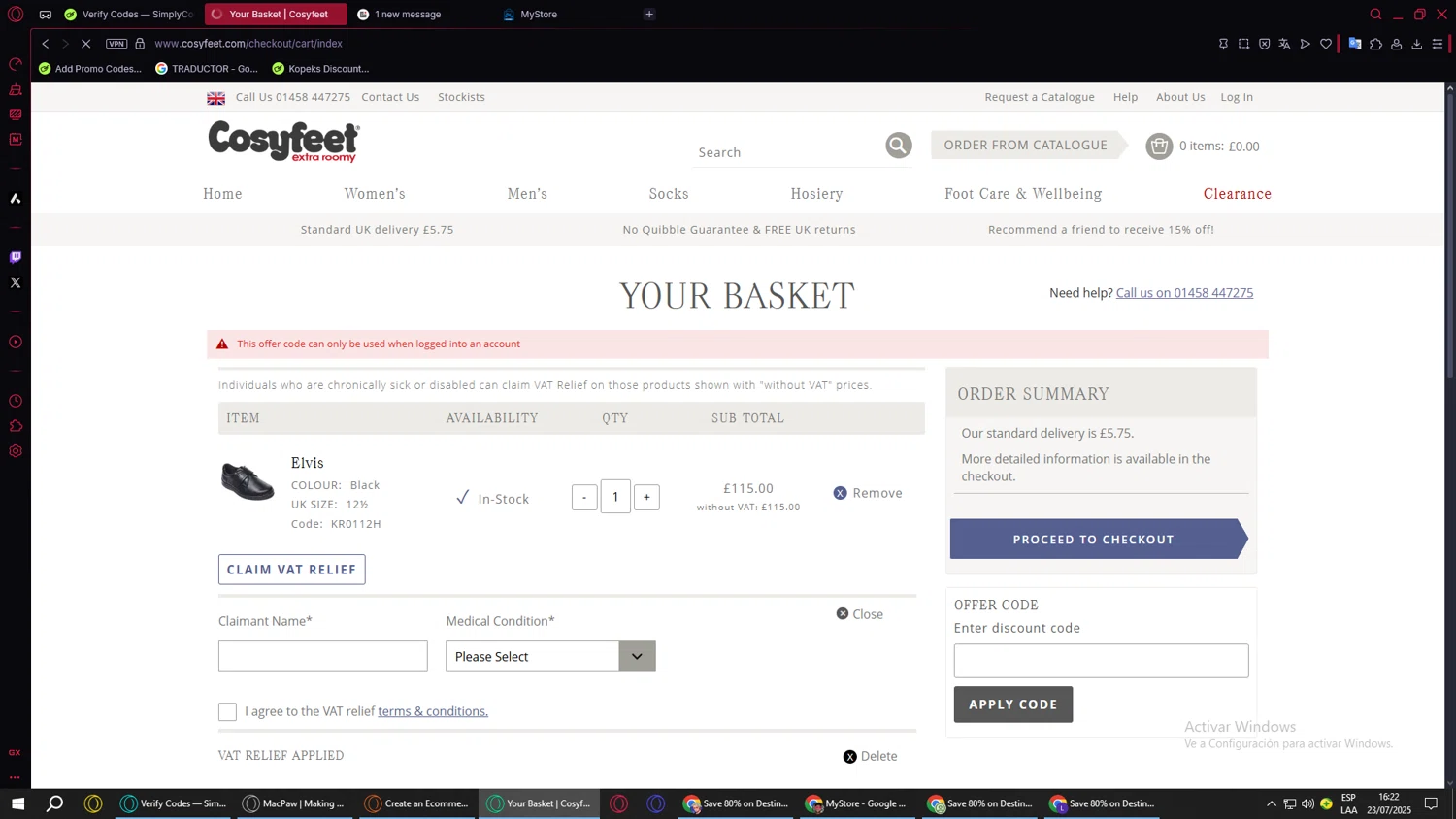Screen dimensions: 1456x819
Task: Open the Extensions cube in the sidebar
Action: pyautogui.click(x=16, y=426)
